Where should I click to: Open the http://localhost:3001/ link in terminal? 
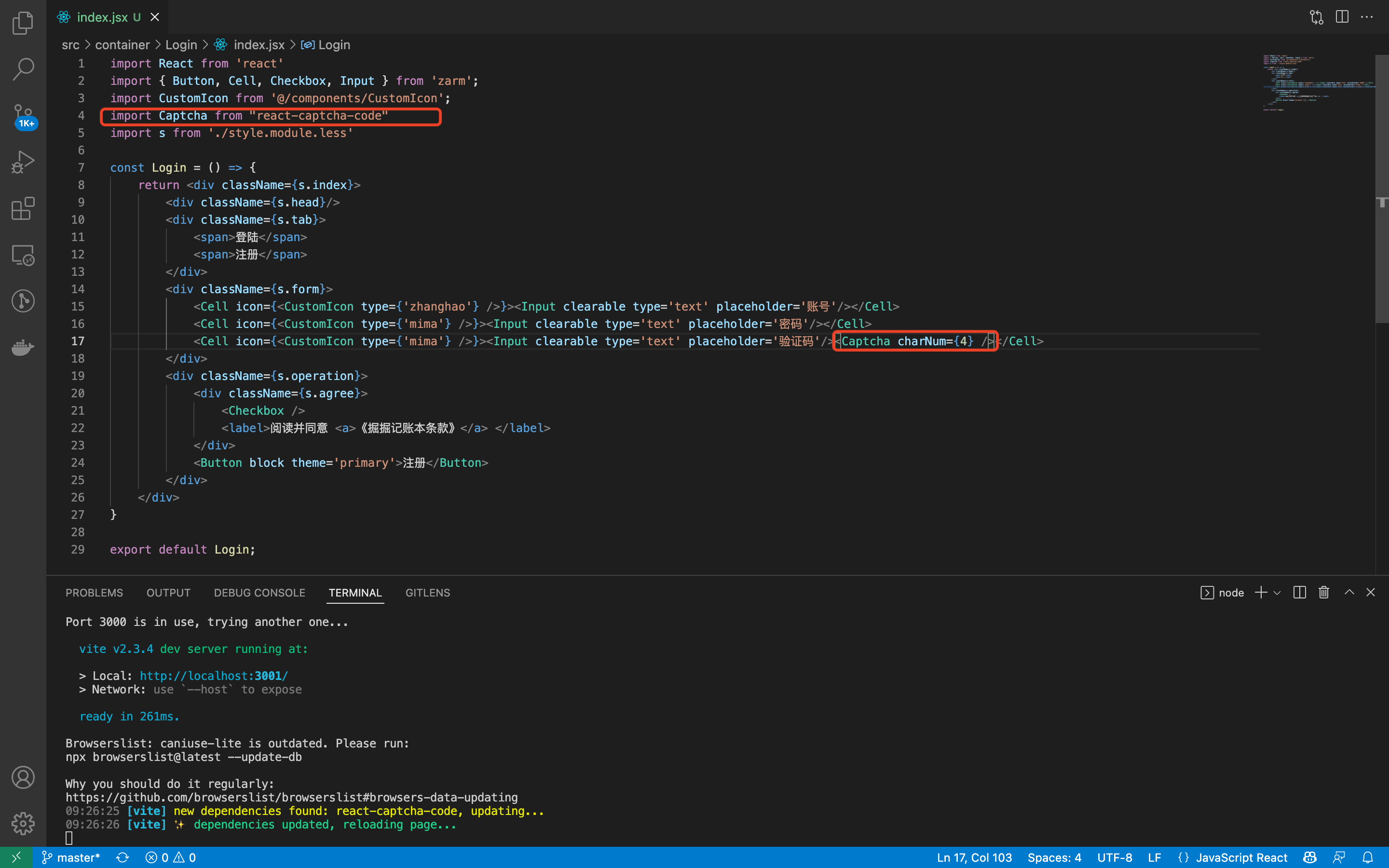[214, 676]
